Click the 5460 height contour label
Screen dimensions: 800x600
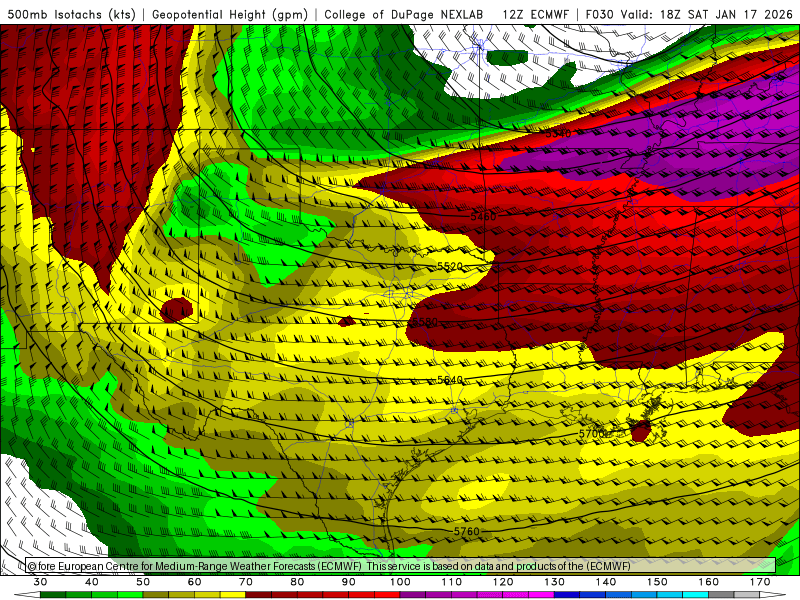[x=483, y=216]
